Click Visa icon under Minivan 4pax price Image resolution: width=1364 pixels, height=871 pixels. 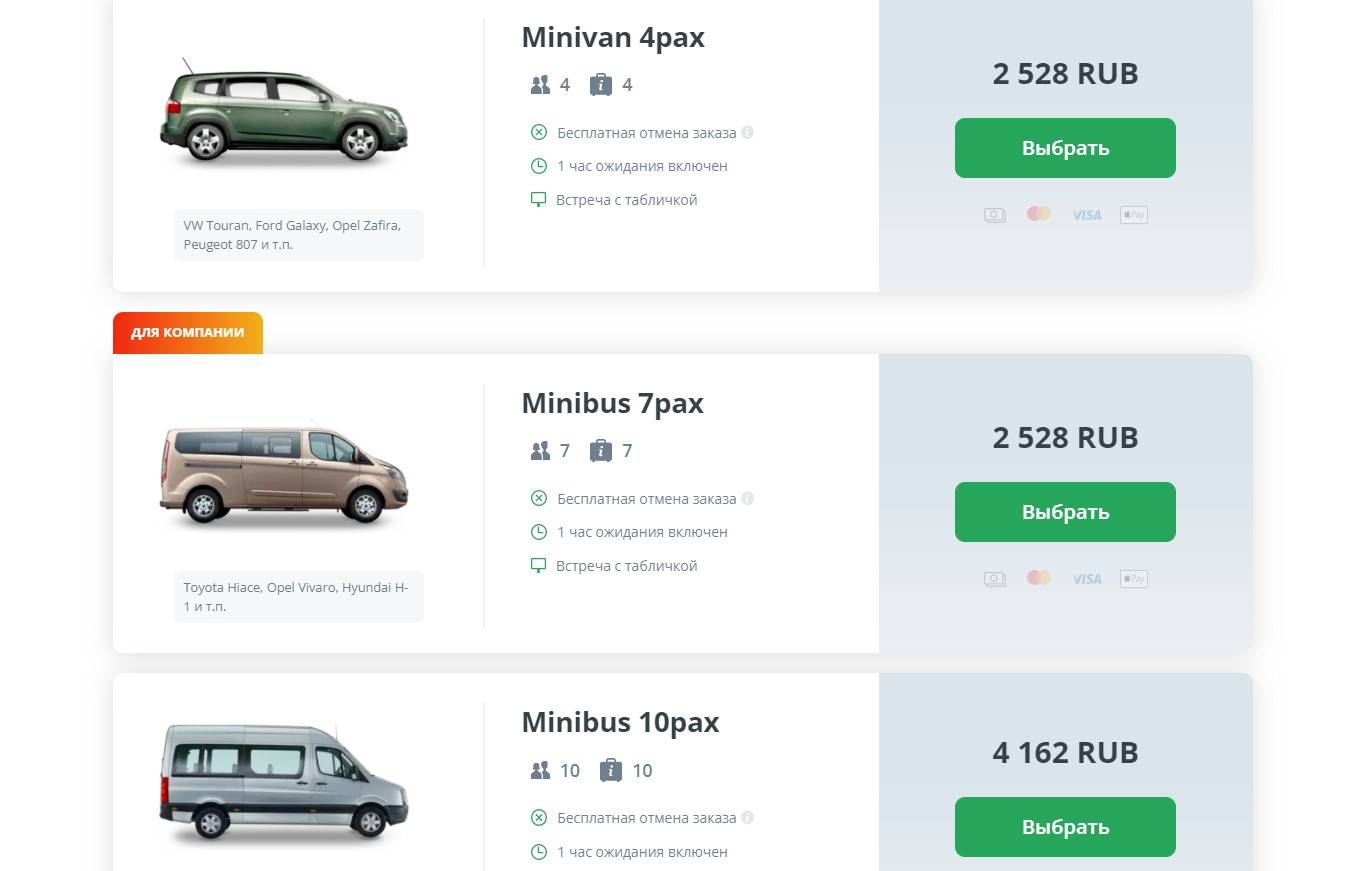pyautogui.click(x=1086, y=215)
